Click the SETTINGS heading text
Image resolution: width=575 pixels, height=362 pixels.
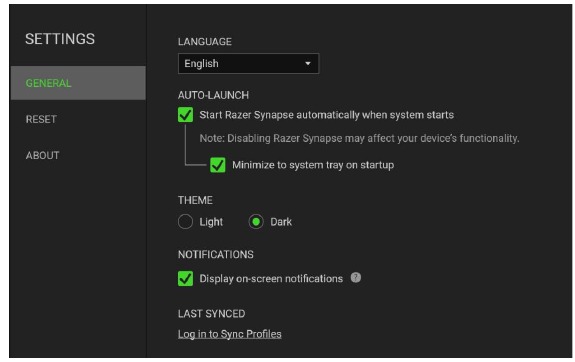pyautogui.click(x=60, y=39)
